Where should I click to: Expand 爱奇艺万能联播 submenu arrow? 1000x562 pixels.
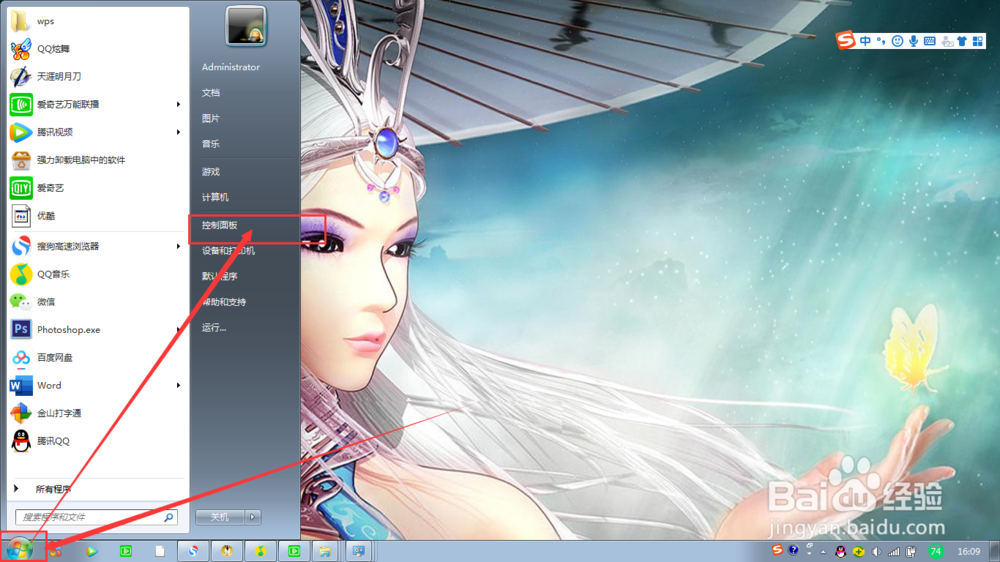click(x=179, y=104)
